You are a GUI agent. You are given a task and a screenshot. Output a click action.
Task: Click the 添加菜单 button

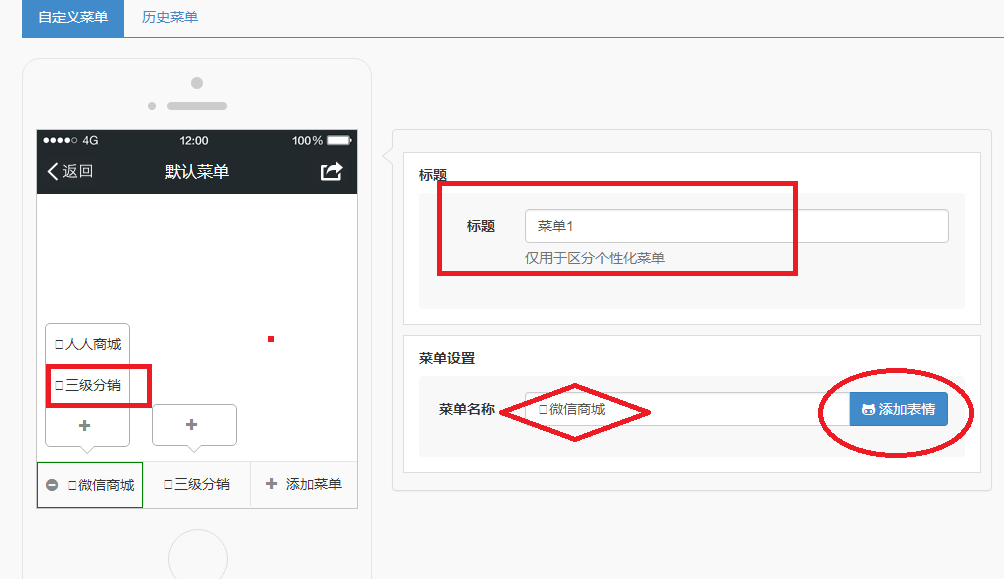click(304, 484)
